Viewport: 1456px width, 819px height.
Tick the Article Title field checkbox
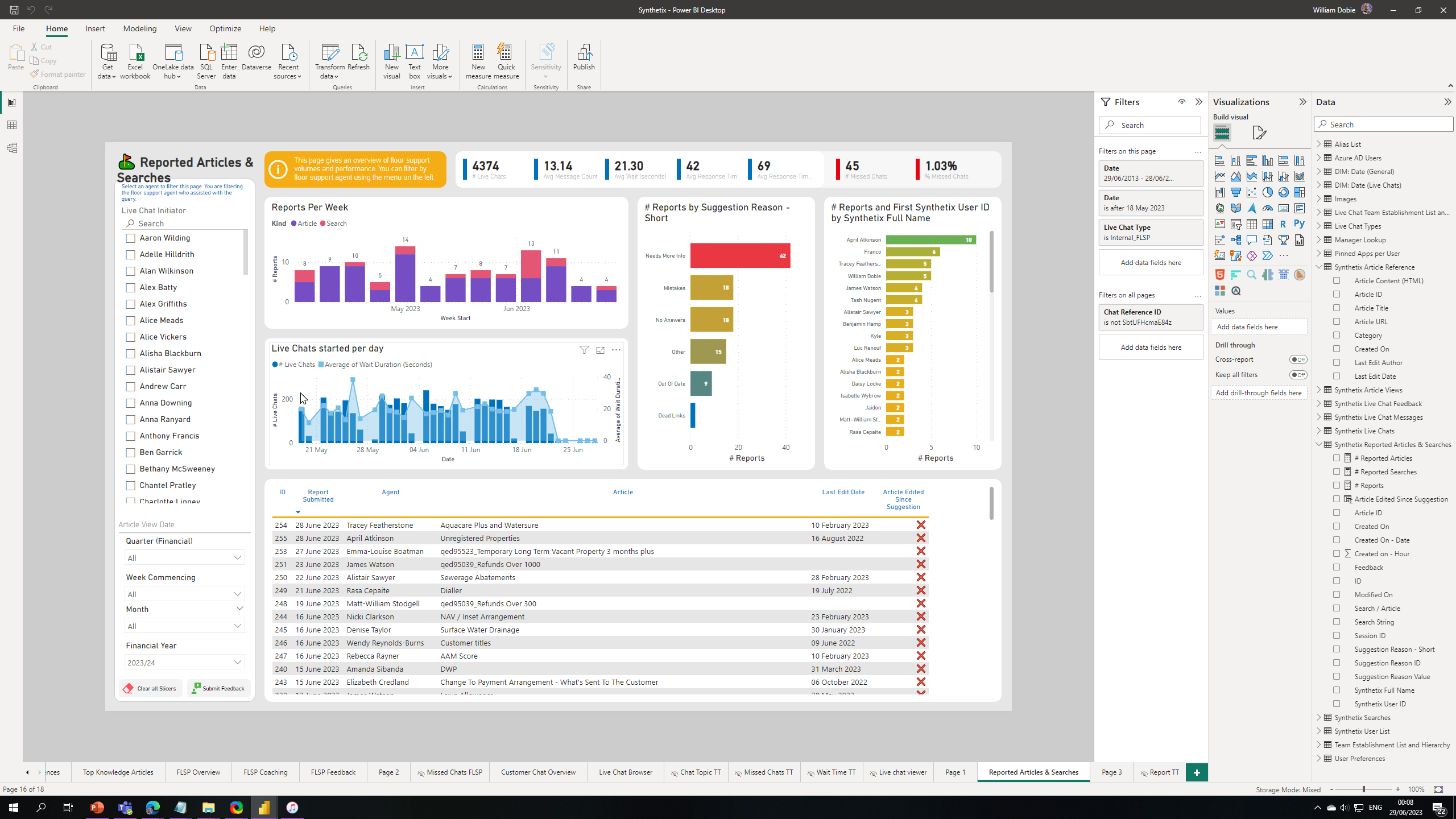point(1337,308)
